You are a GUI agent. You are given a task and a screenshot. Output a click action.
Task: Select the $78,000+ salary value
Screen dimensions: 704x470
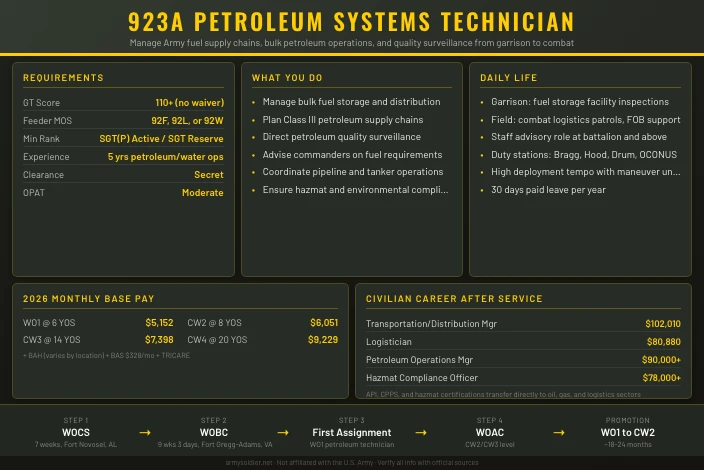point(661,378)
